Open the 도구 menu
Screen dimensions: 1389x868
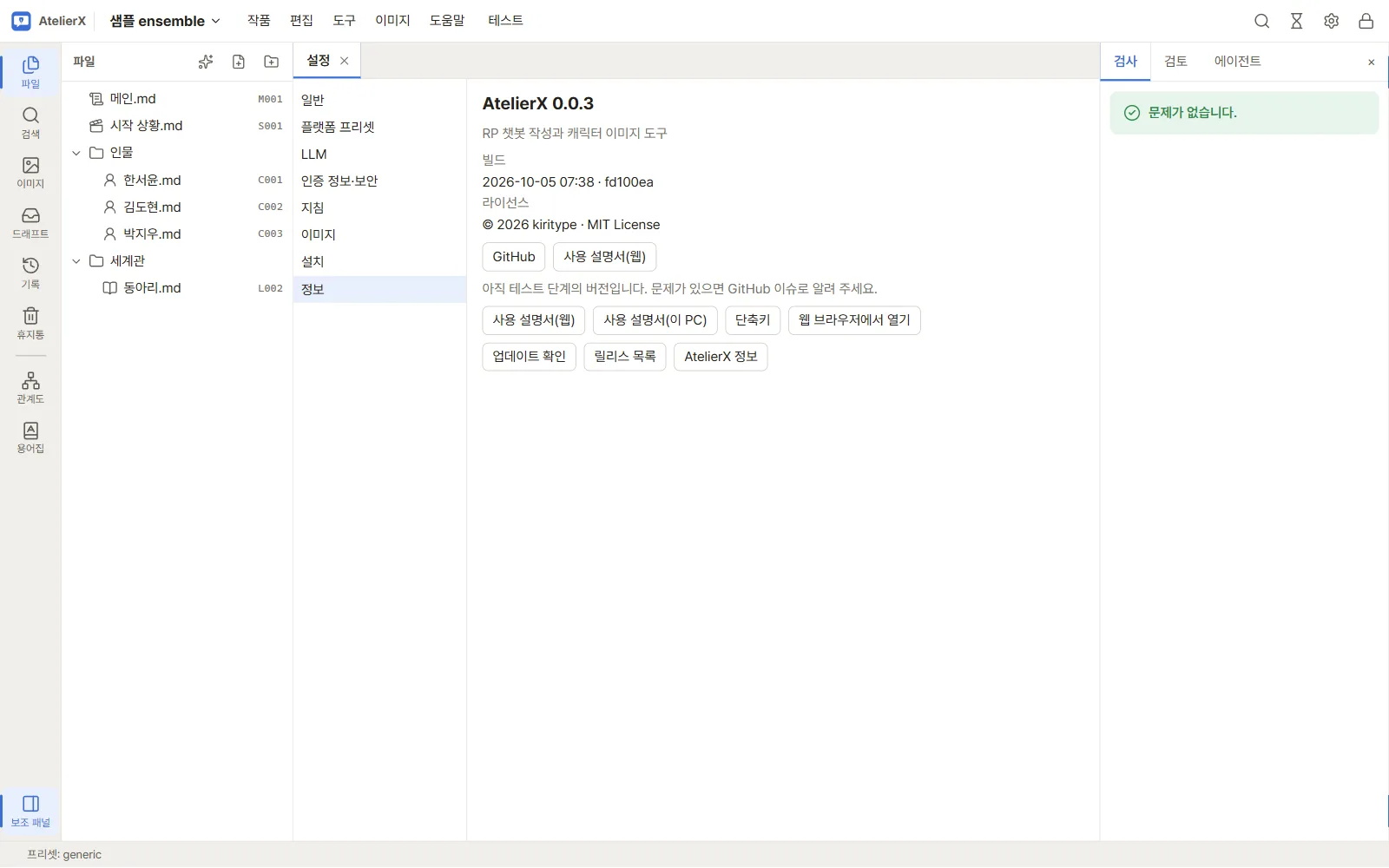click(345, 21)
